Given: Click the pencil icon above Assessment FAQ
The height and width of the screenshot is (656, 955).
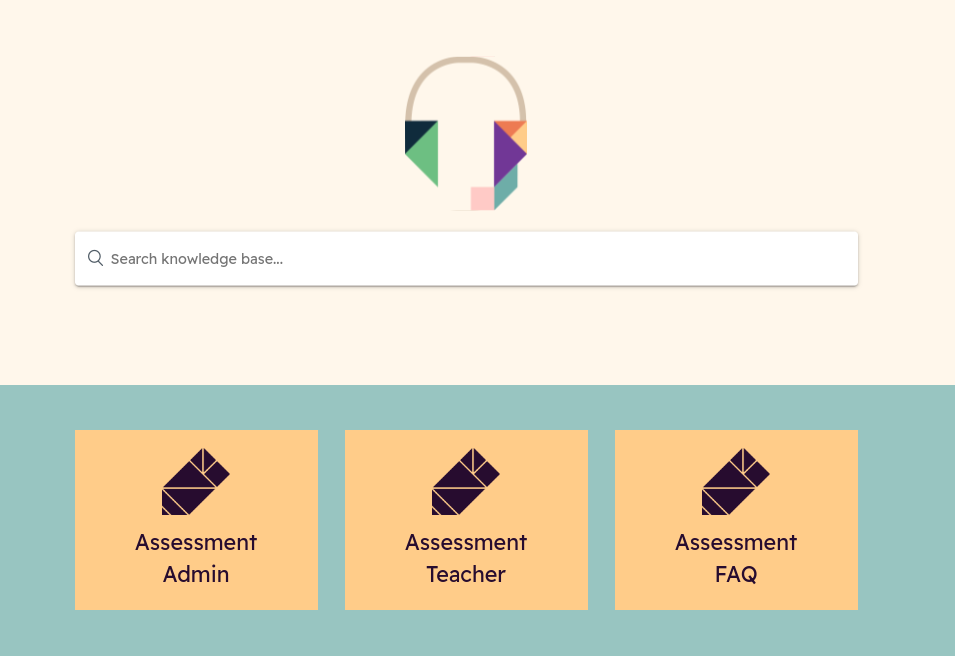Looking at the screenshot, I should tap(736, 482).
